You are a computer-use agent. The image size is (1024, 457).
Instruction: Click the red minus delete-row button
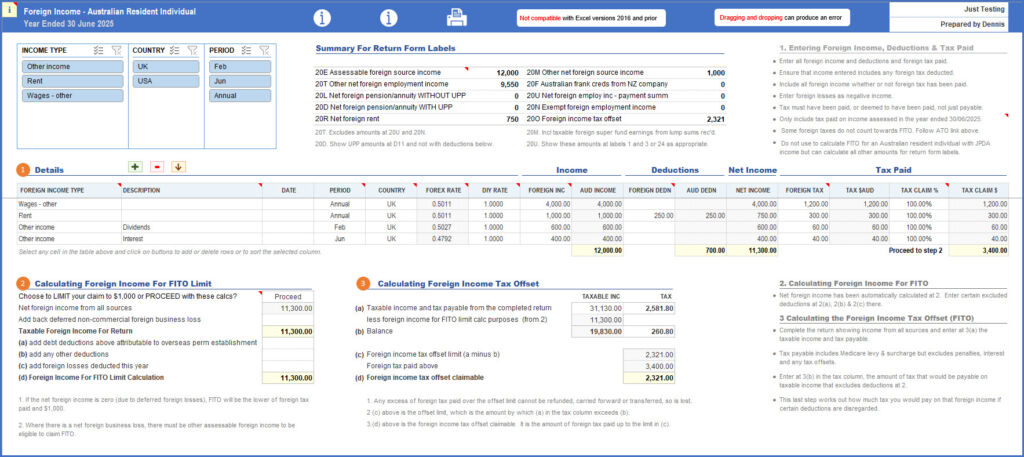coord(157,167)
